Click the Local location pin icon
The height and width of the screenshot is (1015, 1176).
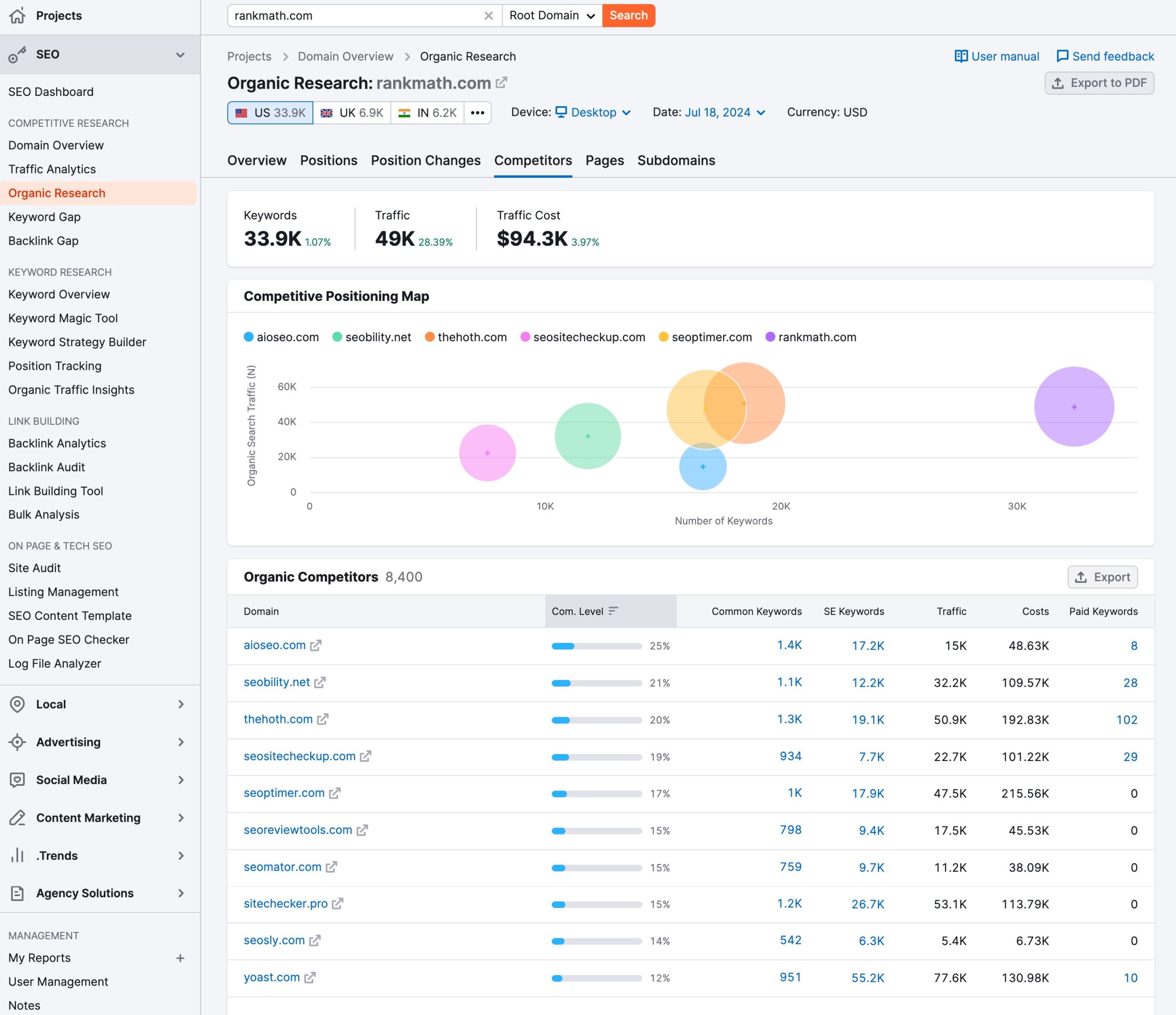17,704
